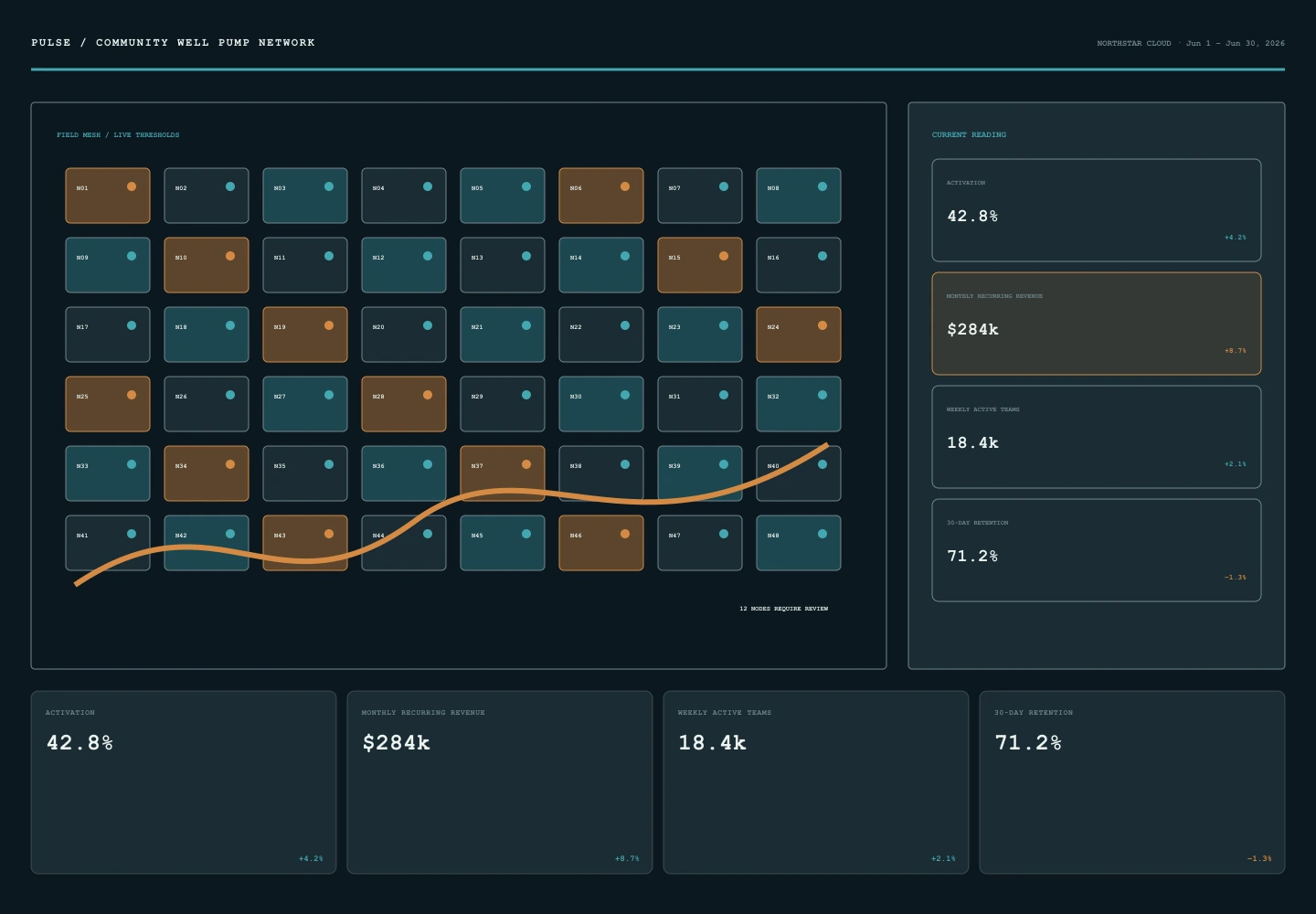The width and height of the screenshot is (1316, 914).
Task: Open Weekly Active Teams card in Current Reading
Action: coord(1097,437)
